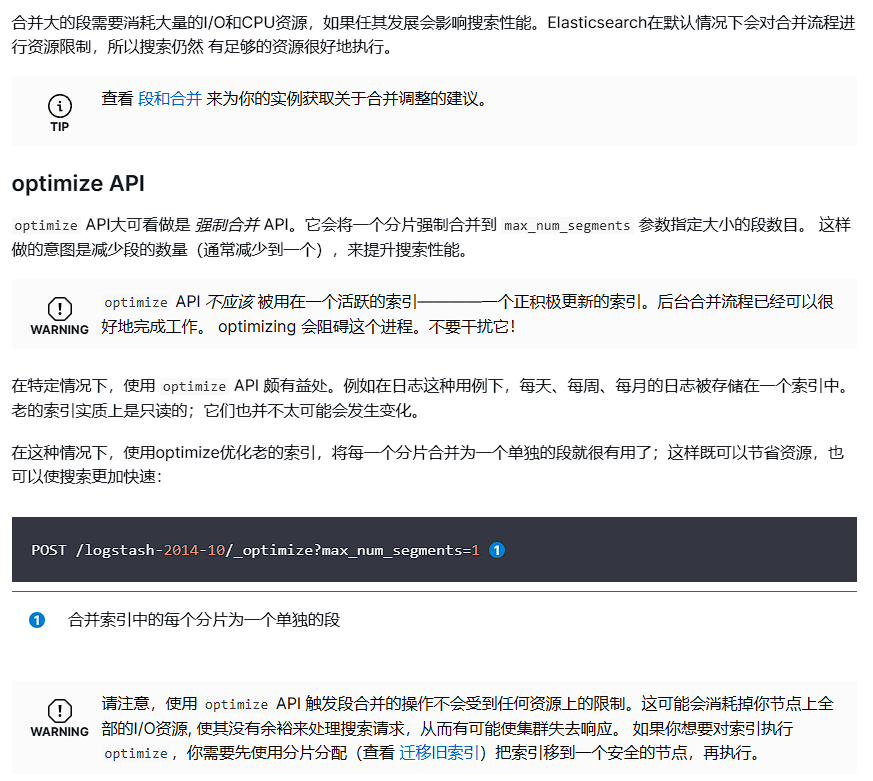Click the WARNING label in the first warning box

pyautogui.click(x=60, y=329)
